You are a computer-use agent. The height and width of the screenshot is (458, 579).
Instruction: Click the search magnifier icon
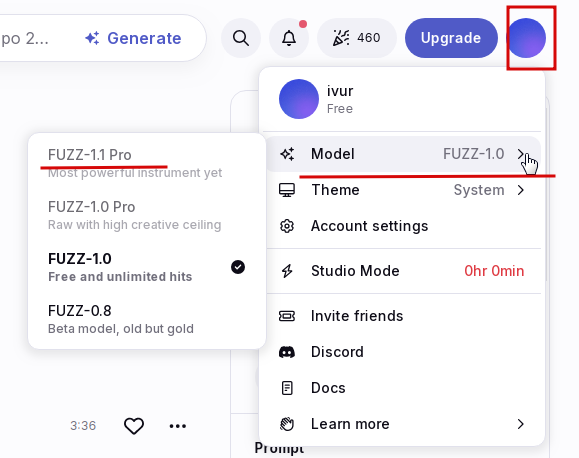(241, 38)
